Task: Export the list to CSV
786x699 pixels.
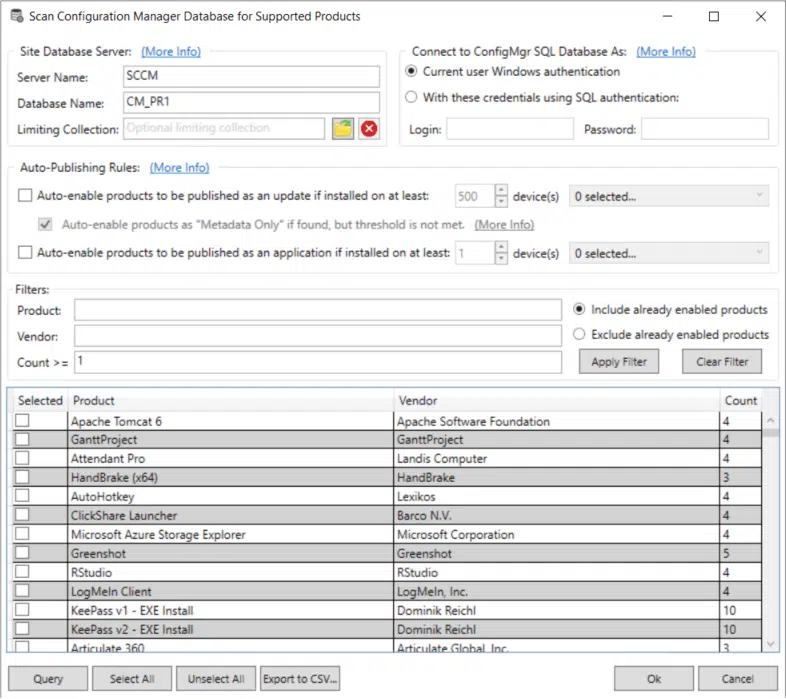Action: tap(300, 678)
